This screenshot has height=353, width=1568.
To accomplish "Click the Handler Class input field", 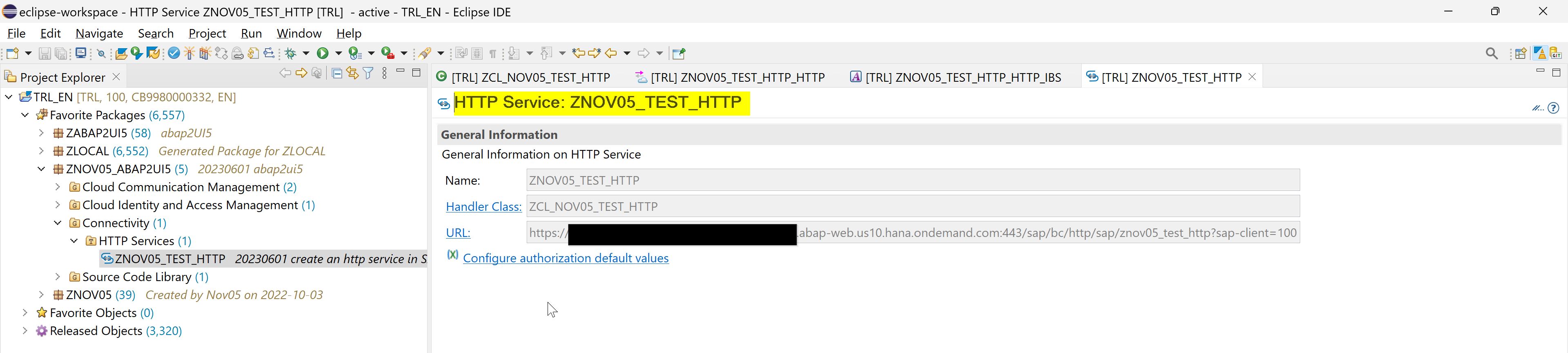I will tap(913, 206).
